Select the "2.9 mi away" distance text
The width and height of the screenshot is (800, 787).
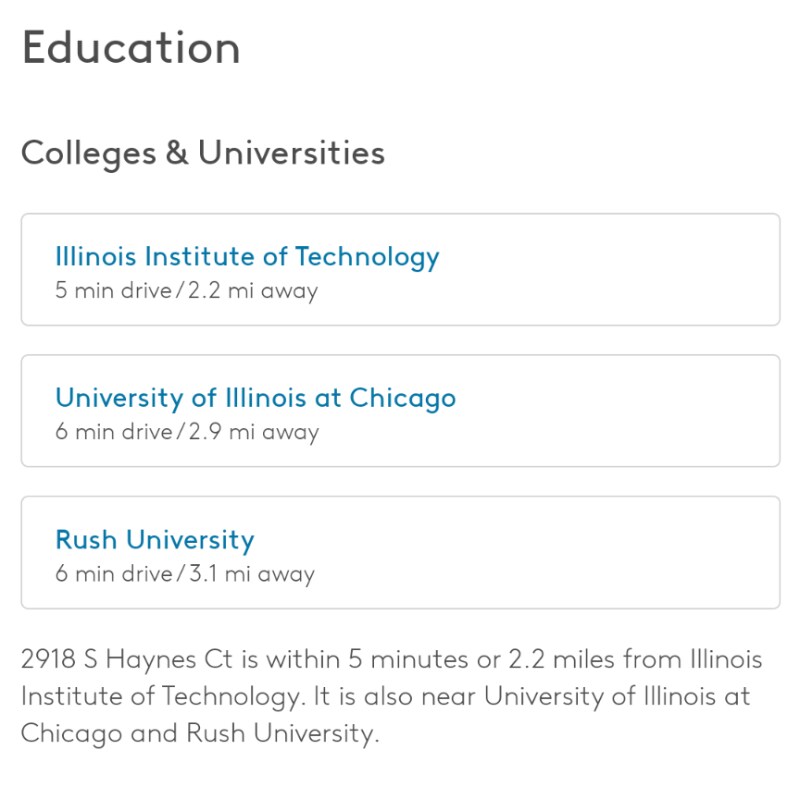click(x=254, y=432)
